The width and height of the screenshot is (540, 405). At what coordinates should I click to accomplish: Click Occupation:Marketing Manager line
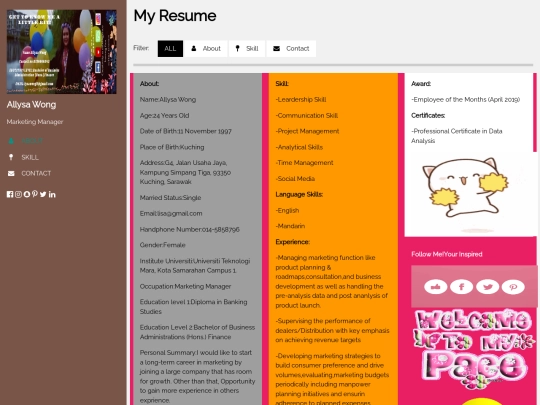click(185, 287)
